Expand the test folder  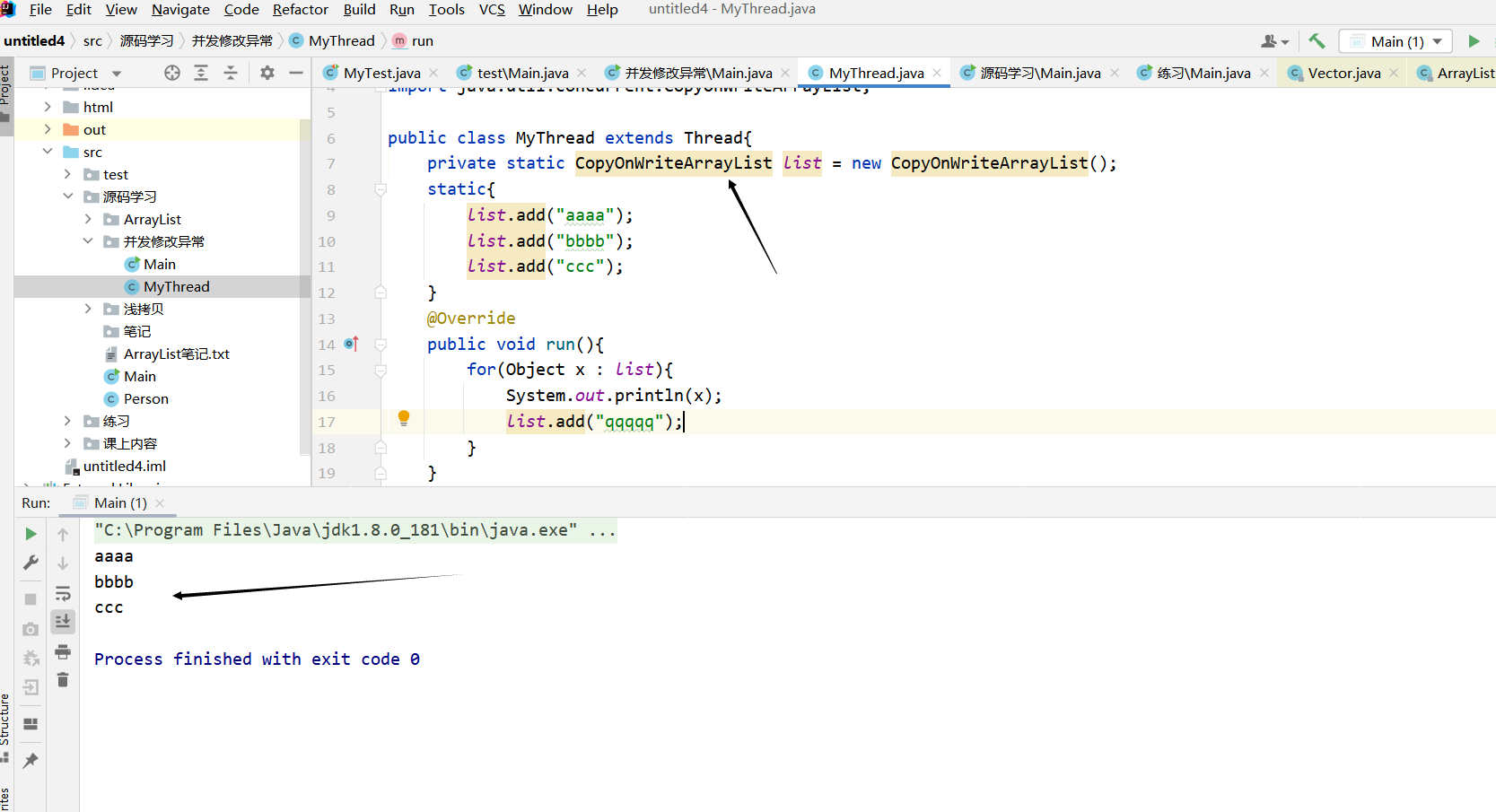click(x=67, y=174)
